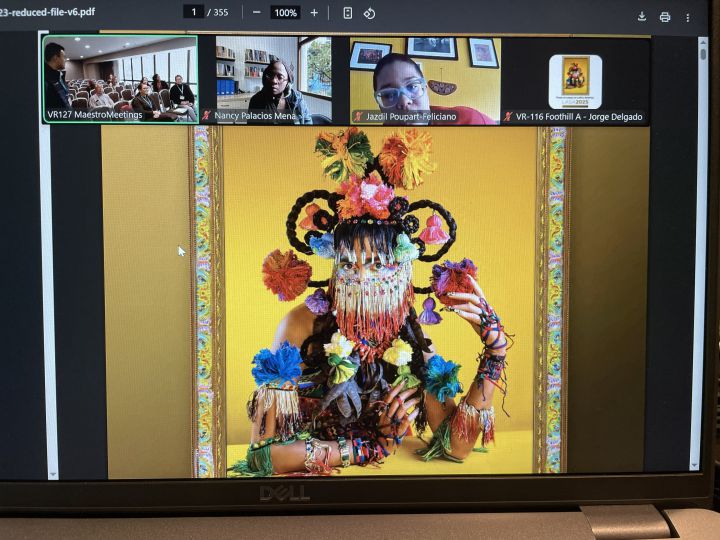Image resolution: width=720 pixels, height=540 pixels.
Task: Select VR-116 Foothill A participant tile
Action: pos(575,80)
